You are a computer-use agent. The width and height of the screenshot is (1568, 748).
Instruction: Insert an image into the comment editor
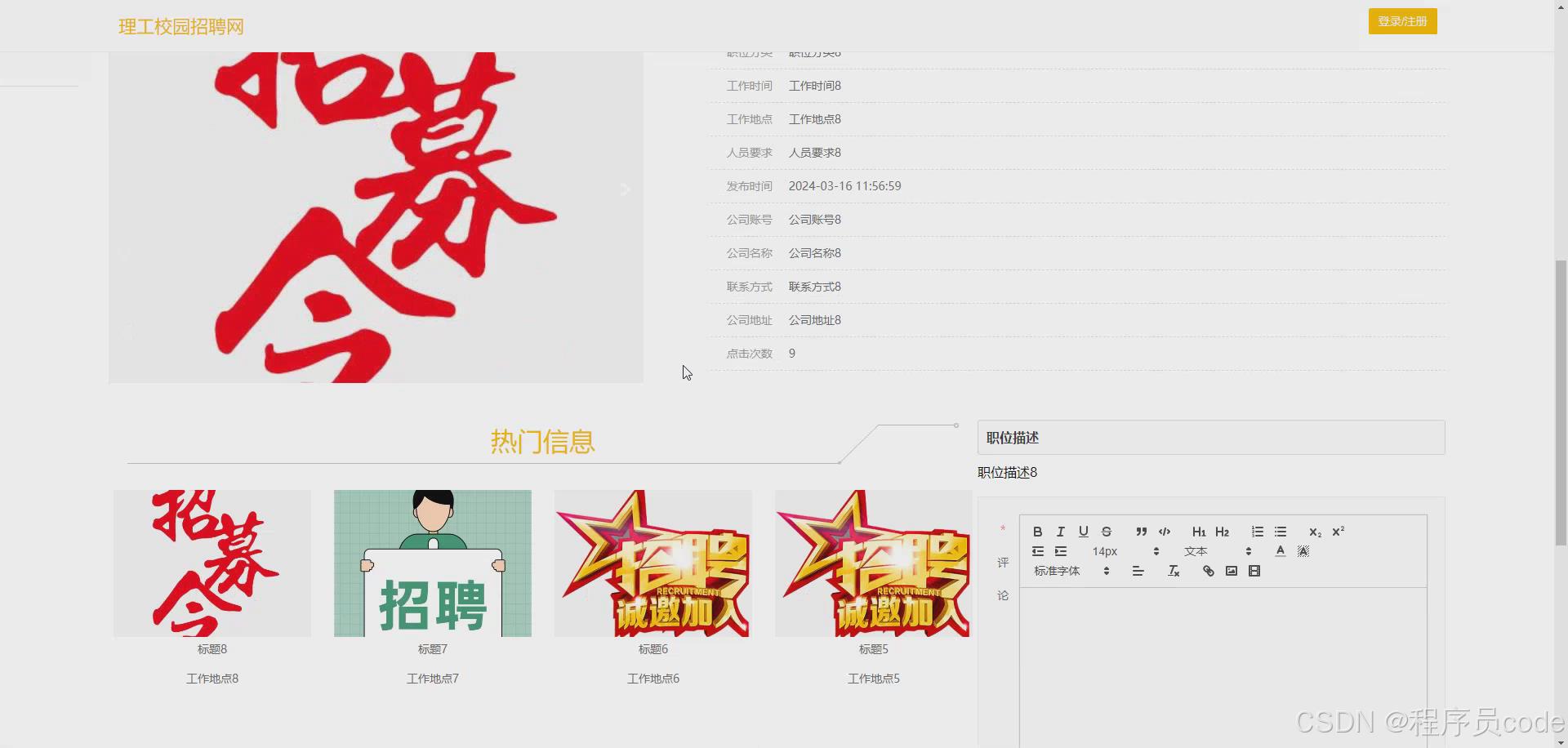pos(1231,571)
